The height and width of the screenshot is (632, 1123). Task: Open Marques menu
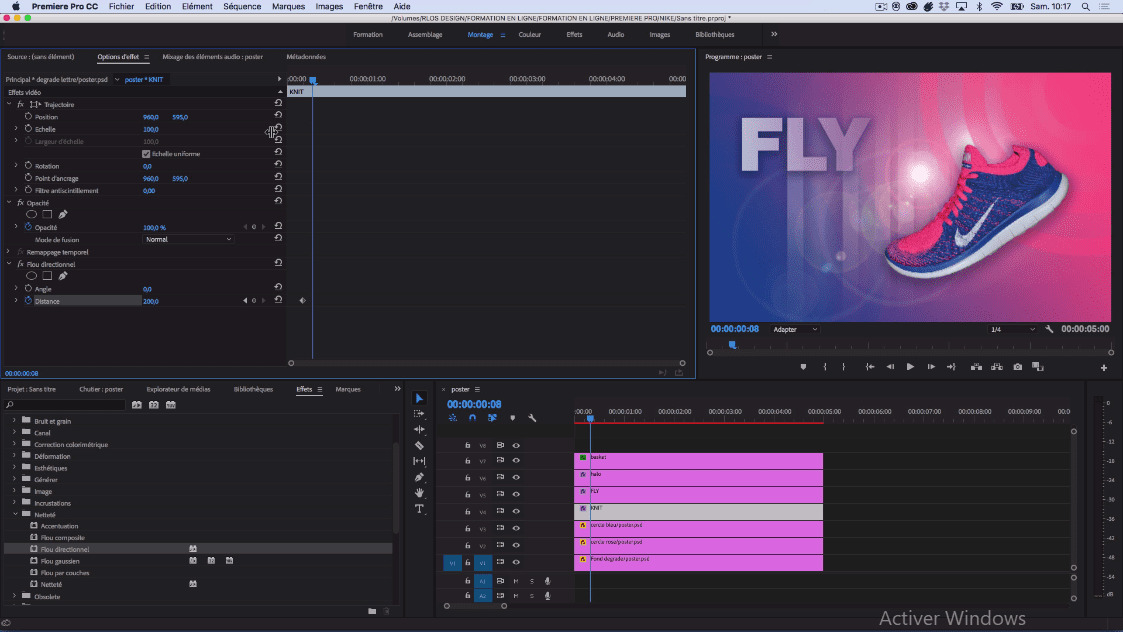pos(289,6)
